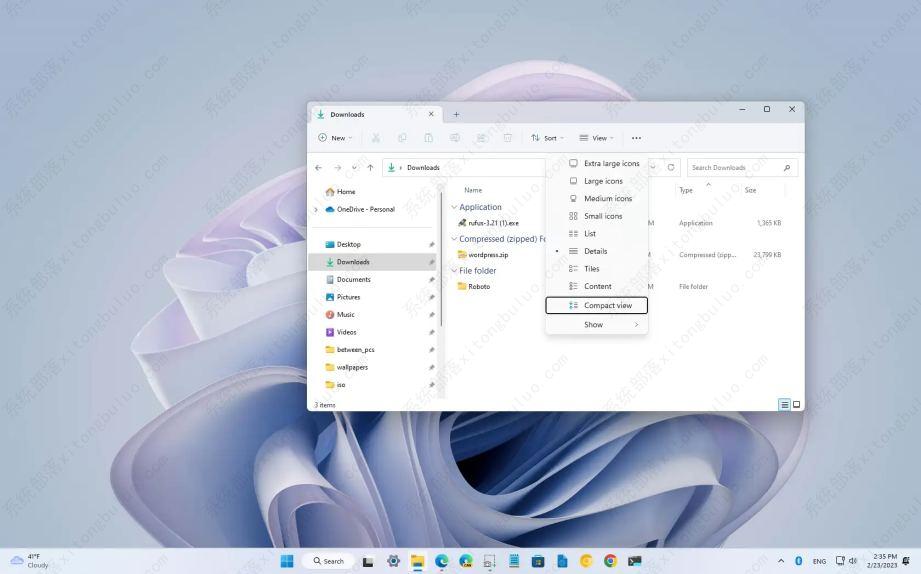Click the Refresh icon next to address bar
921x574 pixels.
coord(671,168)
